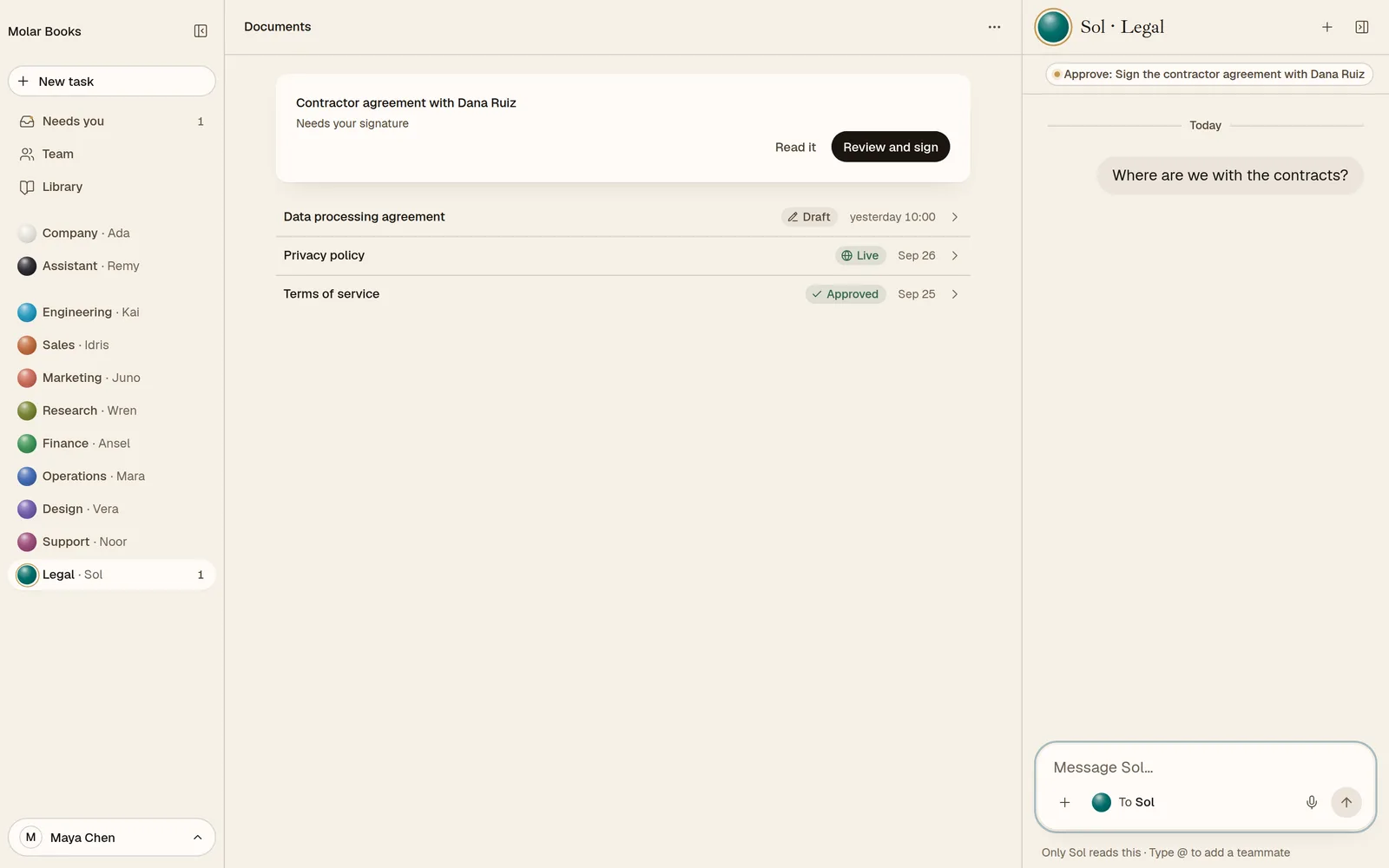Click Read it link
This screenshot has width=1389, height=868.
[x=795, y=148]
